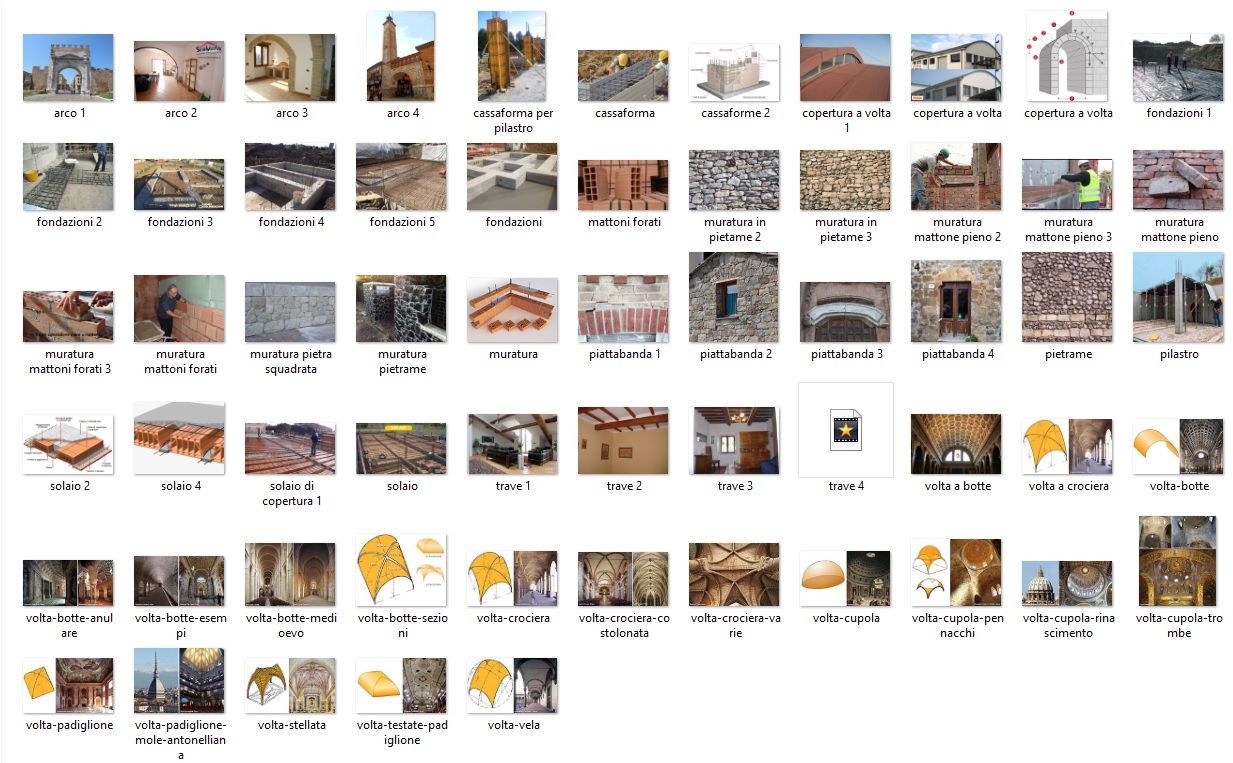Viewport: 1233px width, 763px height.
Task: Click the file name 'fondazioni' without number
Action: click(x=513, y=222)
